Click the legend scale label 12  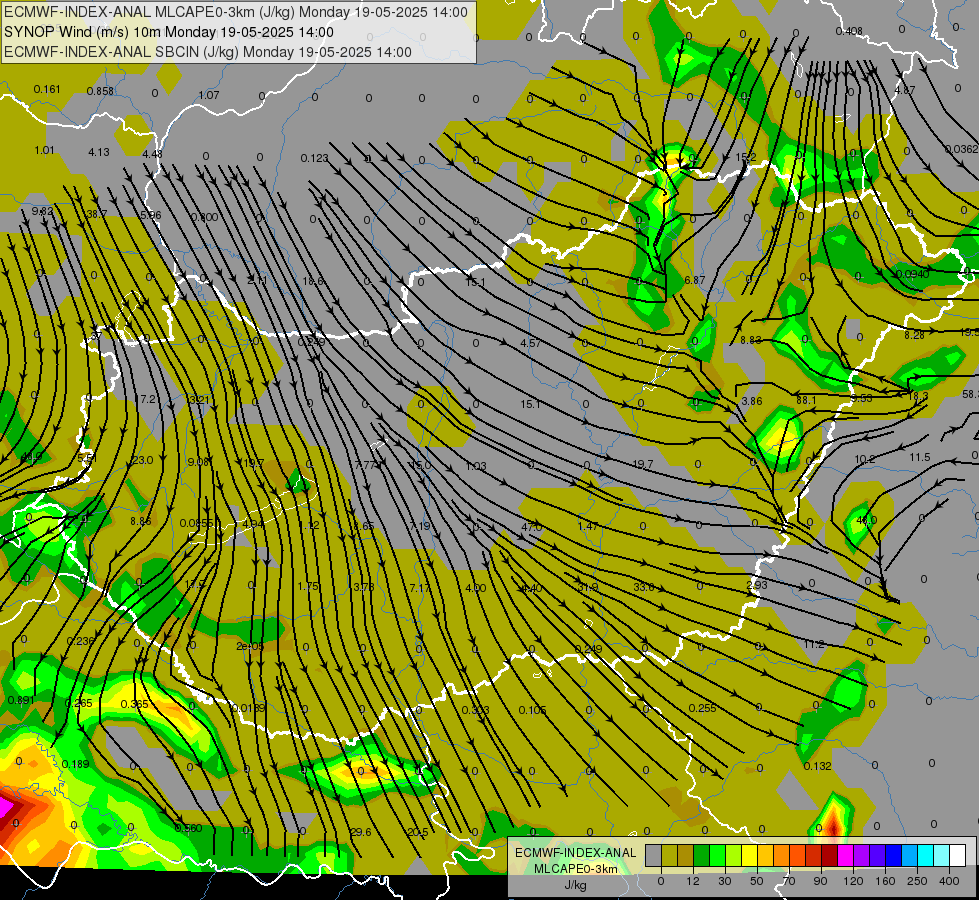point(692,881)
